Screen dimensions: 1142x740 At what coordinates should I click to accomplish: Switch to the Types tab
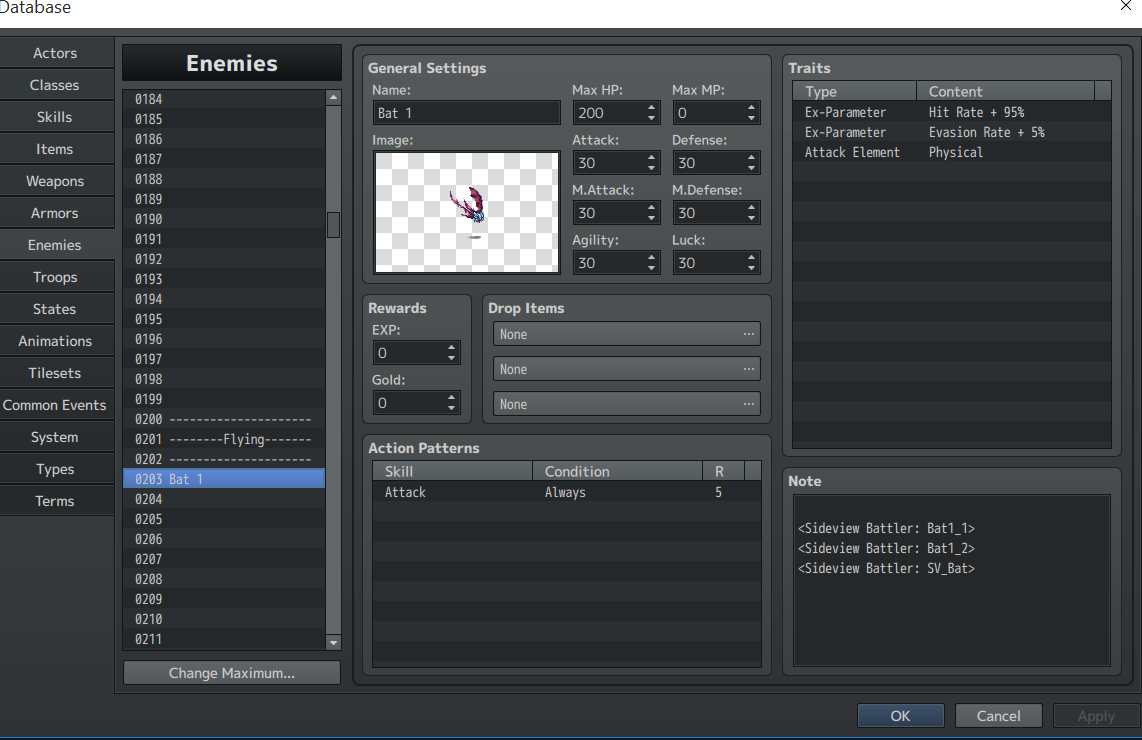(56, 470)
